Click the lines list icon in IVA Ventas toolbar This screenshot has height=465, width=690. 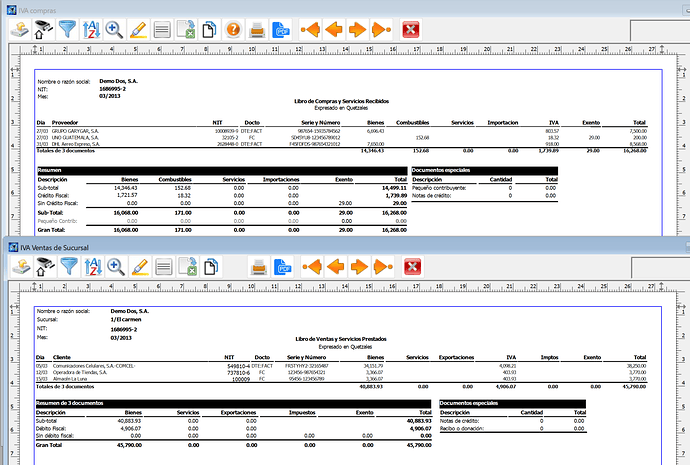(x=164, y=267)
